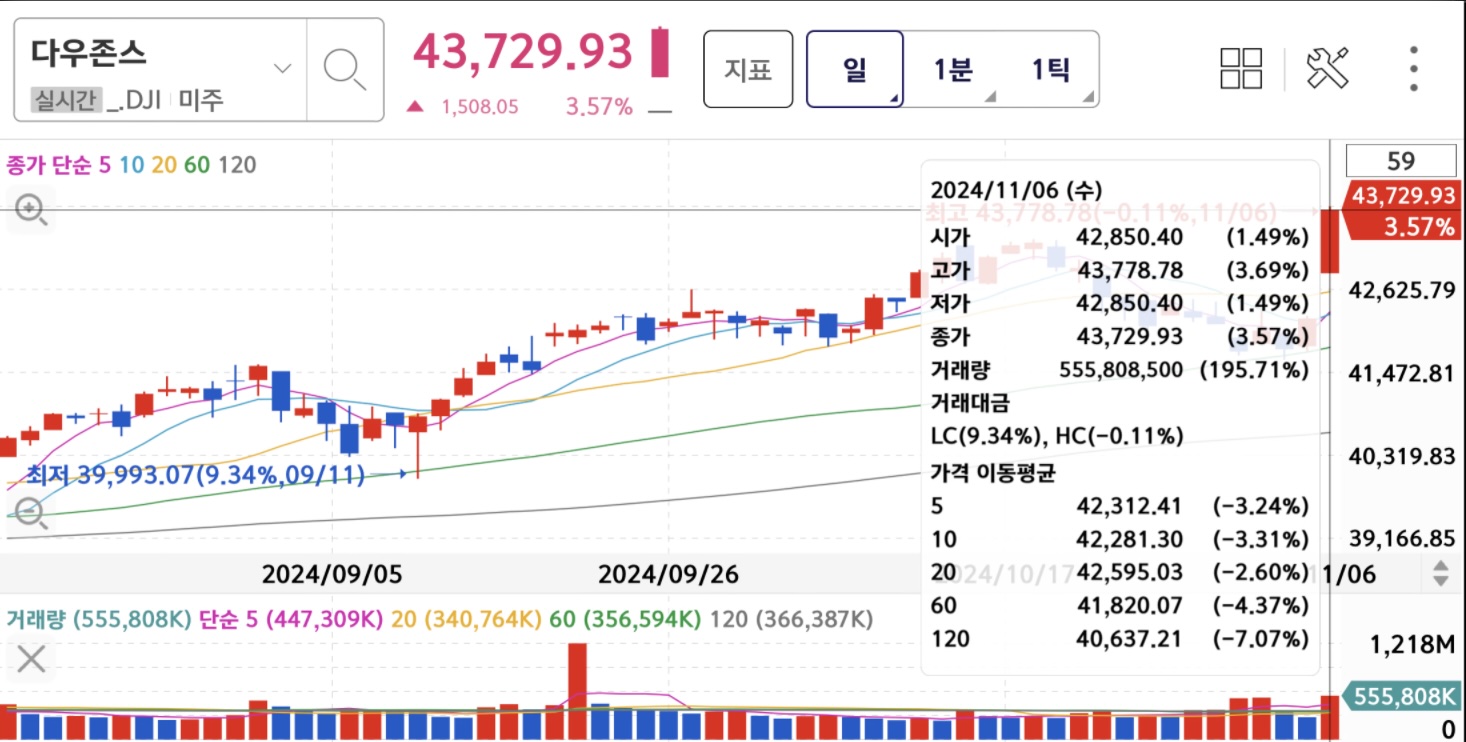1466x742 pixels.
Task: Click the 2024/09/05 date axis label
Action: [x=332, y=575]
